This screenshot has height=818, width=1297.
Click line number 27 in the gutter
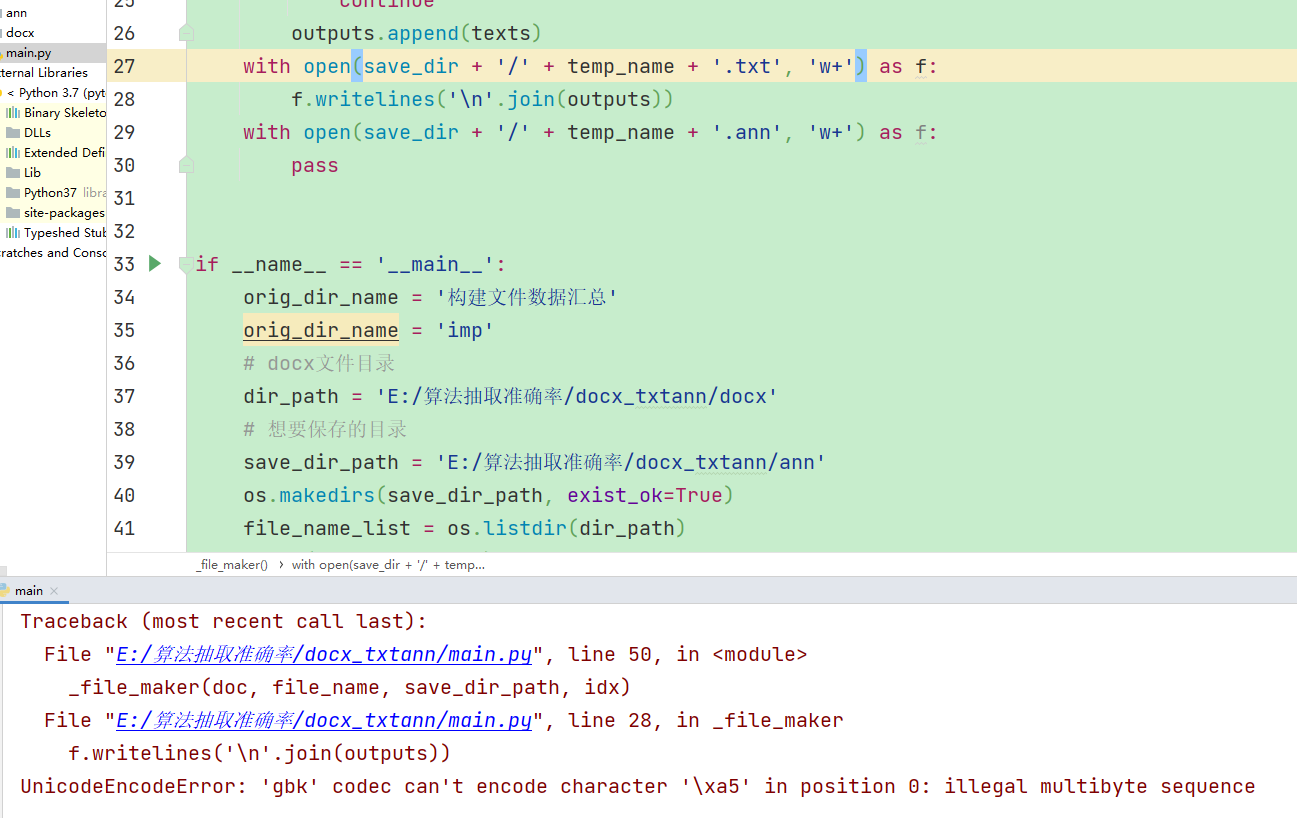click(x=124, y=66)
